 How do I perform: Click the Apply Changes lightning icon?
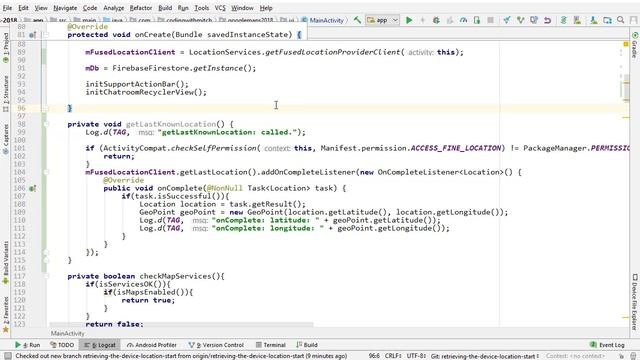pos(422,20)
